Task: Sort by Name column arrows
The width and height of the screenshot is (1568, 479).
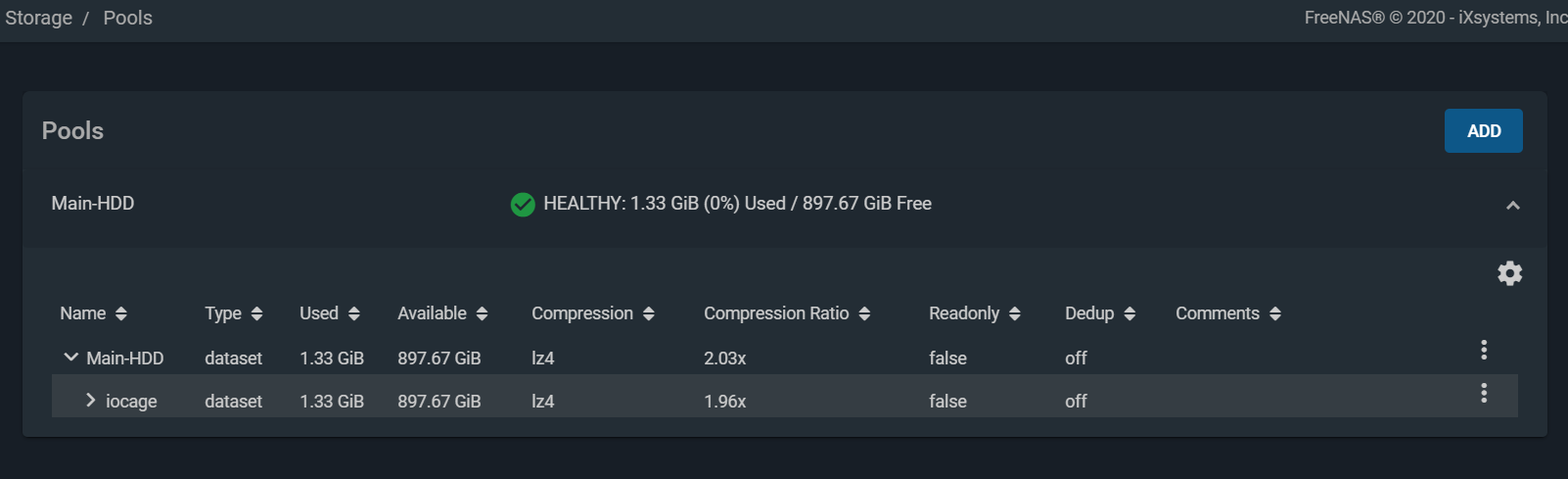Action: (121, 313)
